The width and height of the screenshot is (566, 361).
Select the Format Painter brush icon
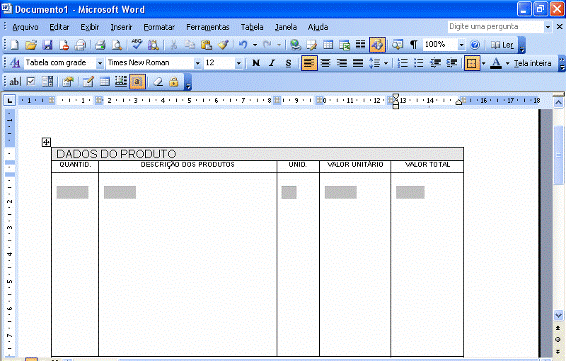223,45
